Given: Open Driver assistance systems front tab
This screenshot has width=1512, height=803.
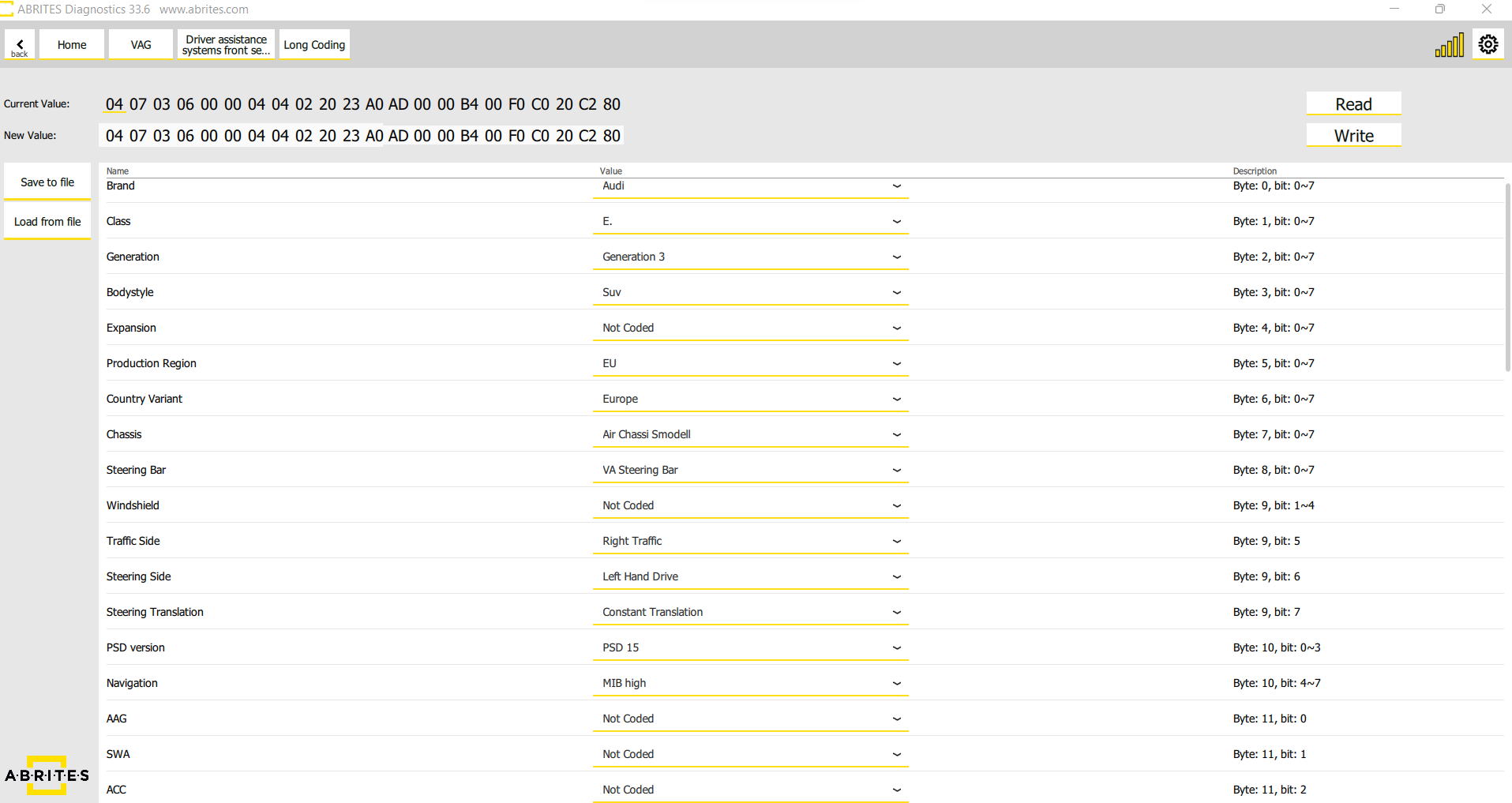Looking at the screenshot, I should [x=226, y=45].
